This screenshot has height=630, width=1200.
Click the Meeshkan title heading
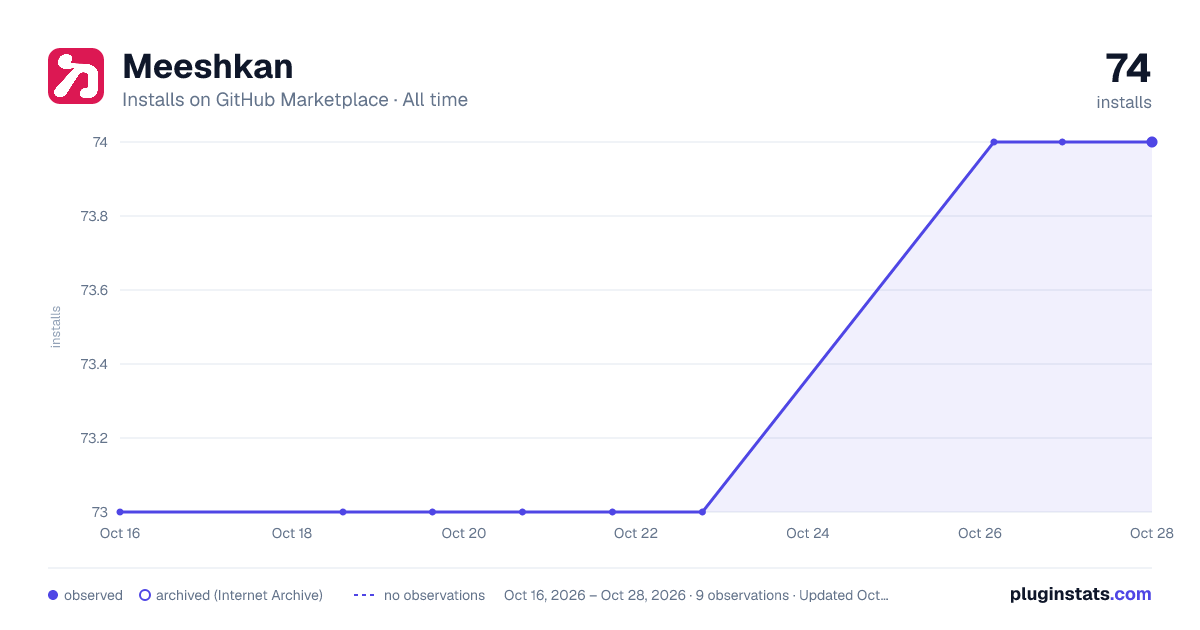[208, 66]
